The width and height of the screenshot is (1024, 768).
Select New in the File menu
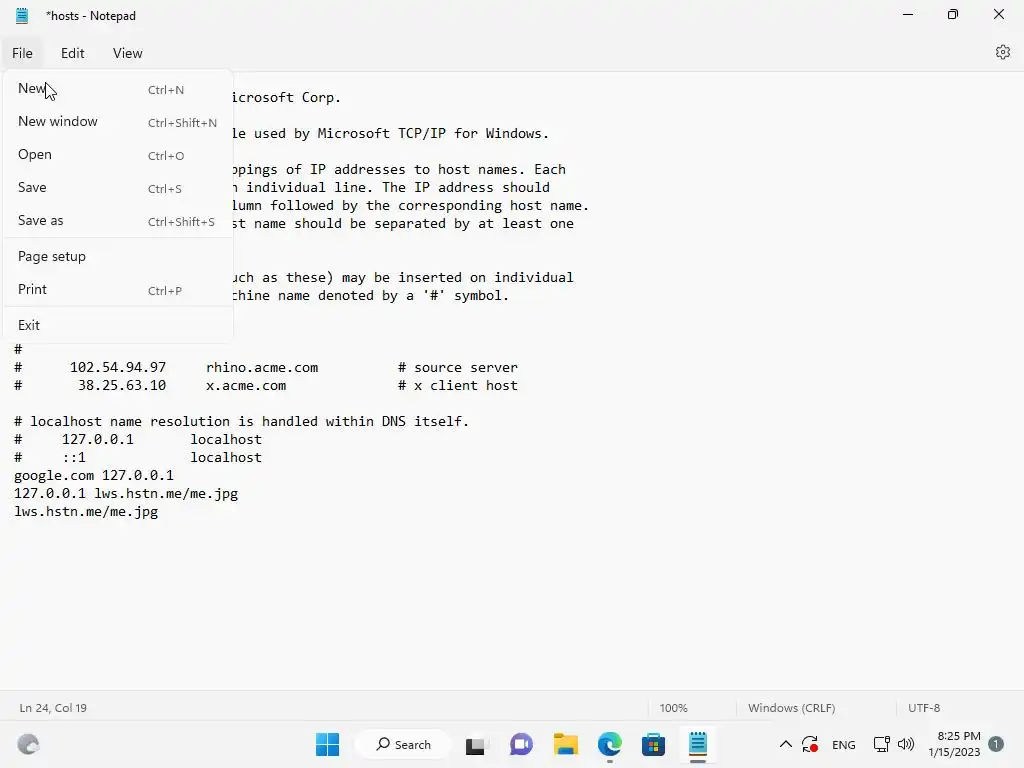(x=118, y=89)
